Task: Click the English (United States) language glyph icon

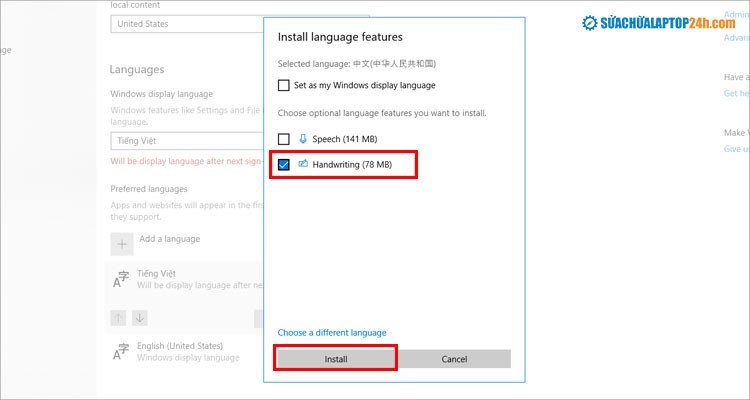Action: pyautogui.click(x=121, y=351)
